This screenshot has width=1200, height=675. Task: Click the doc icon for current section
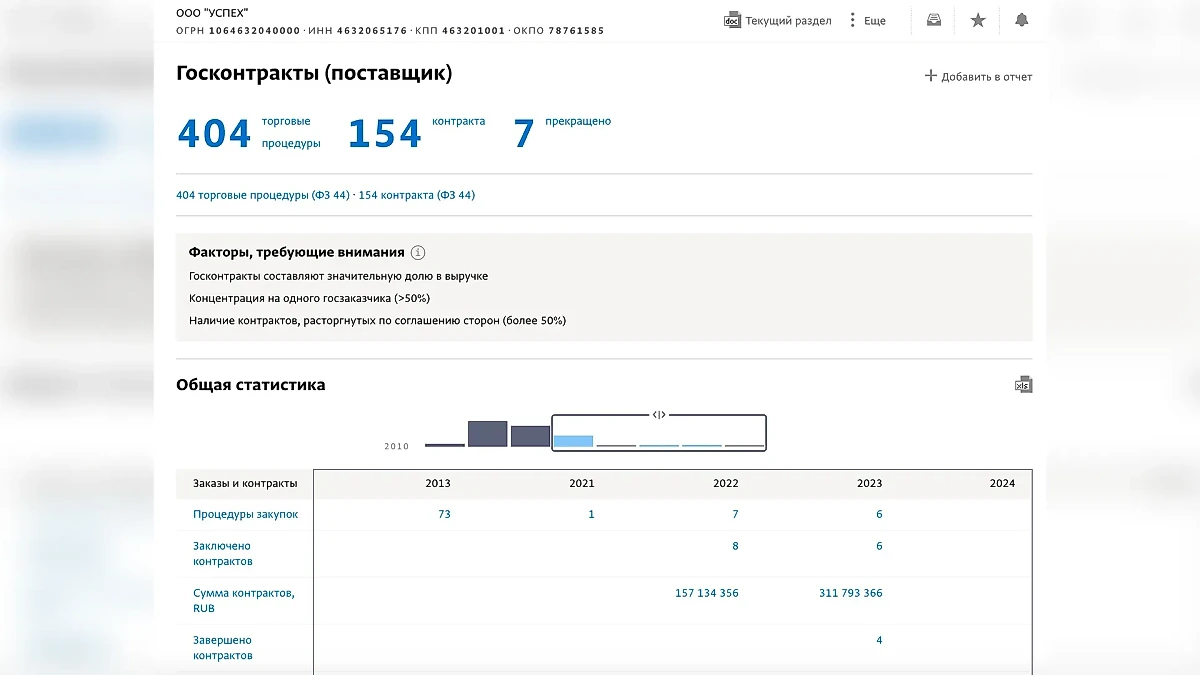[732, 20]
